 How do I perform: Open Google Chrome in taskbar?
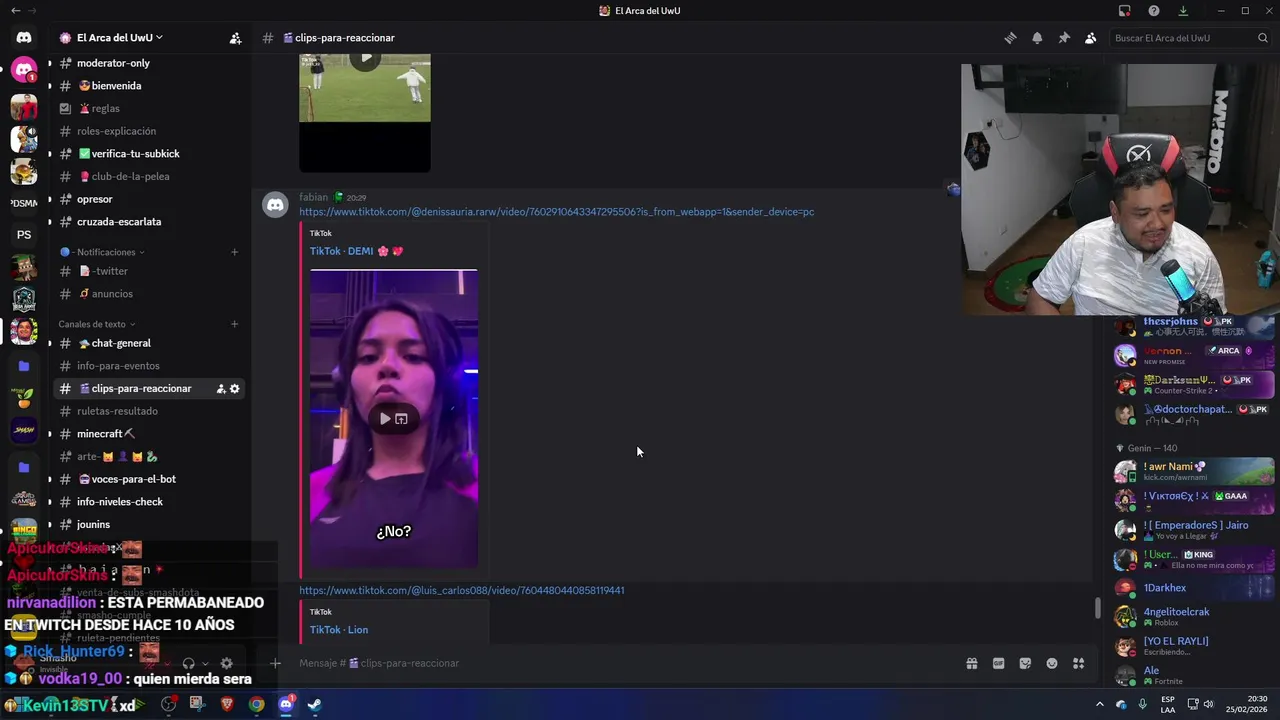(257, 704)
